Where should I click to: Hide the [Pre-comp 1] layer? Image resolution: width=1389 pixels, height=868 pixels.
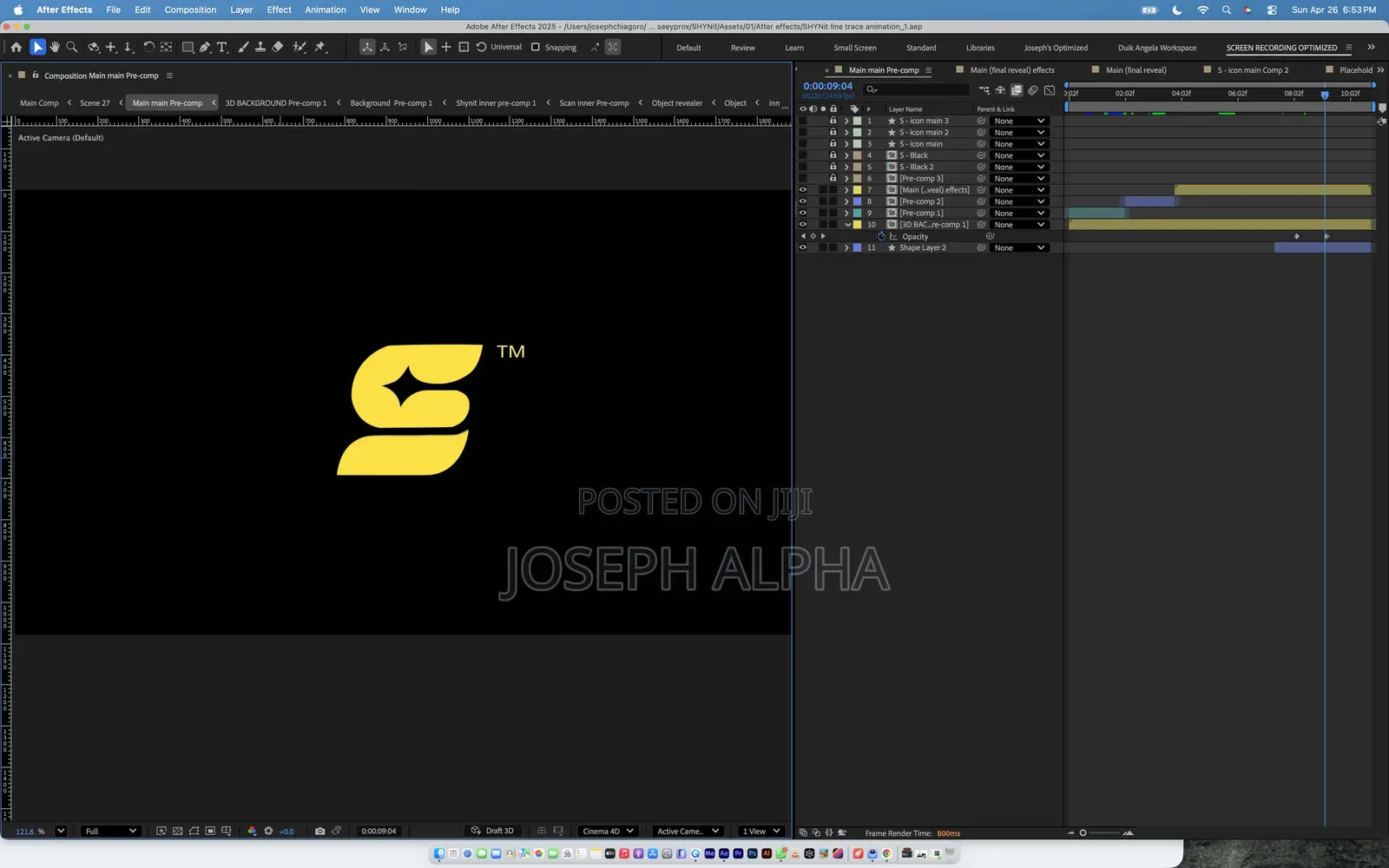[x=802, y=213]
